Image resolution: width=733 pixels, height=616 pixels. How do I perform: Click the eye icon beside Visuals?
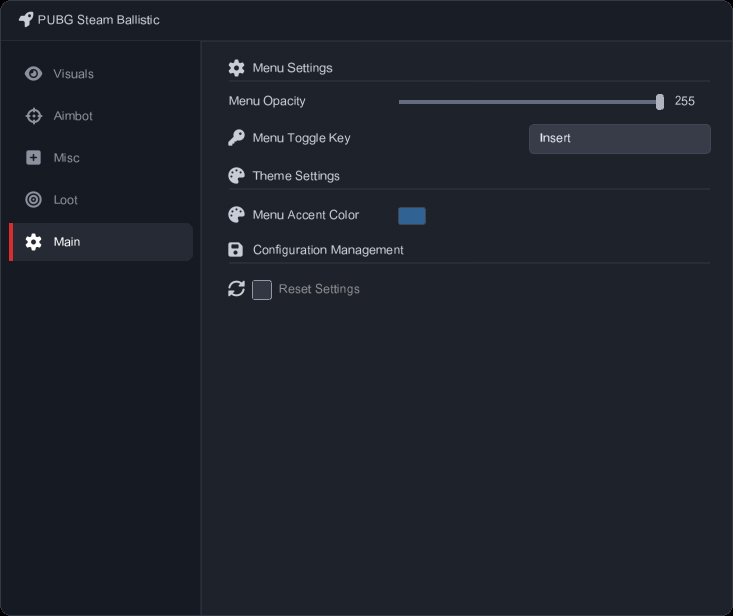coord(33,74)
